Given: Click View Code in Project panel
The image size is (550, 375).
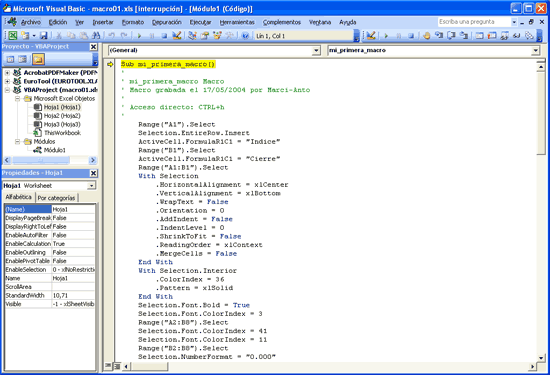Looking at the screenshot, I should (x=11, y=59).
